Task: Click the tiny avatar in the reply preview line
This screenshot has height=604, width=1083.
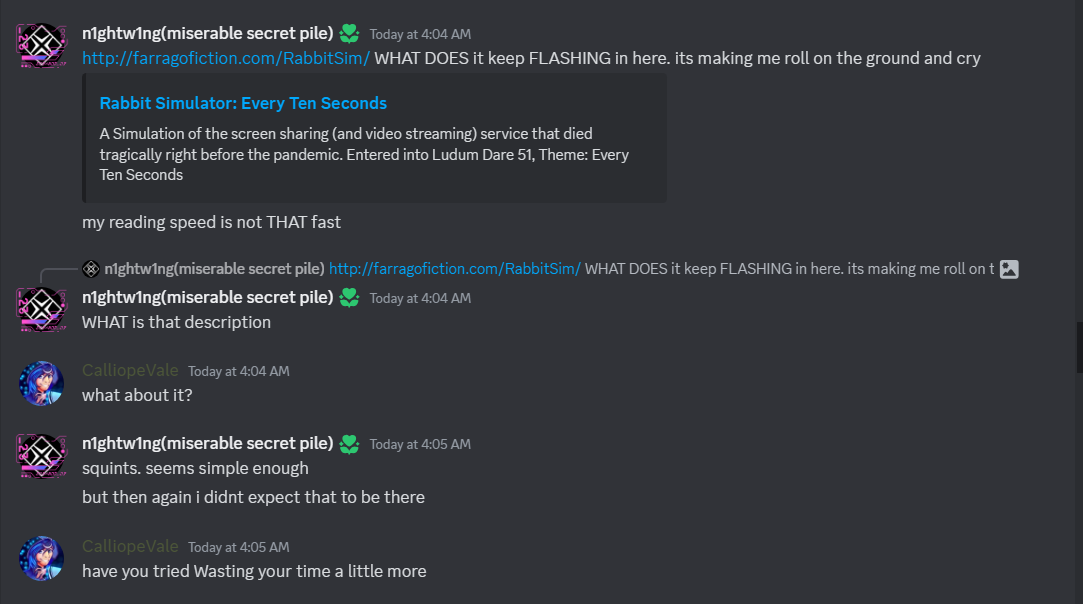Action: click(91, 268)
